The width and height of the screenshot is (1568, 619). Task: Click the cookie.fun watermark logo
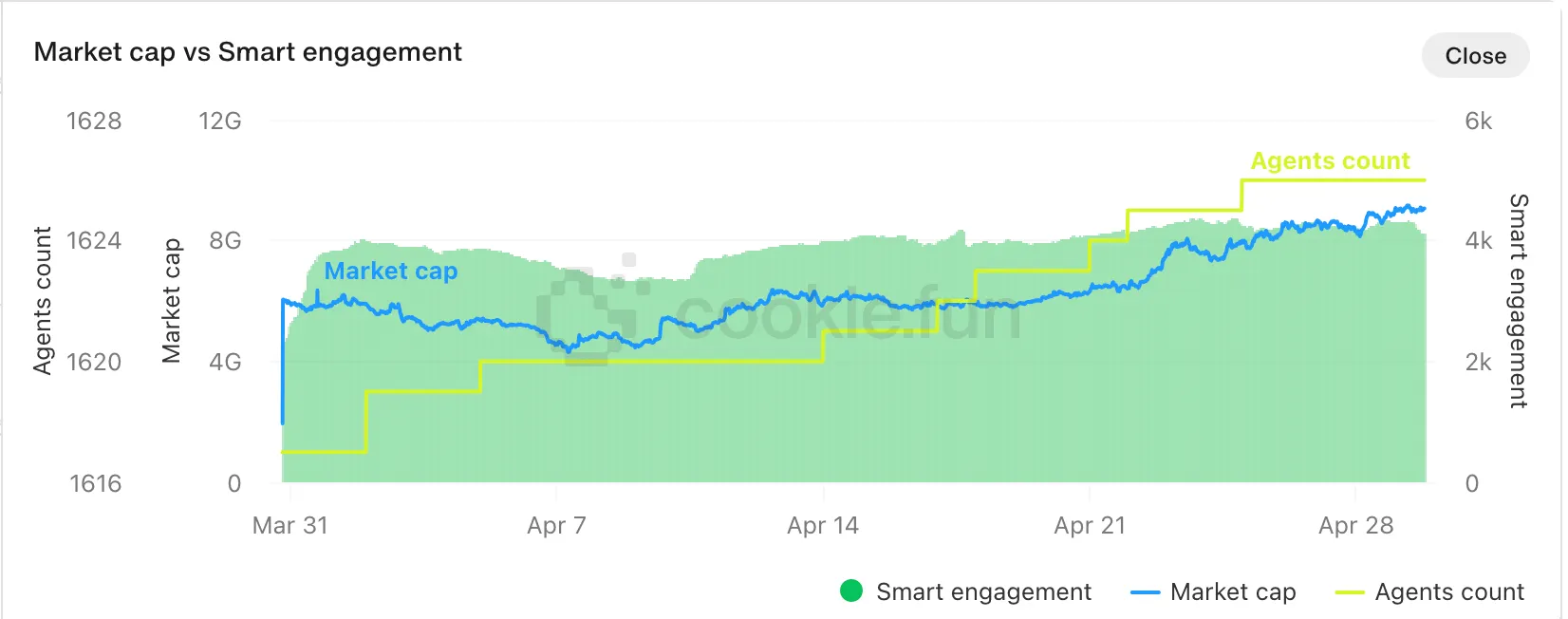(x=778, y=311)
